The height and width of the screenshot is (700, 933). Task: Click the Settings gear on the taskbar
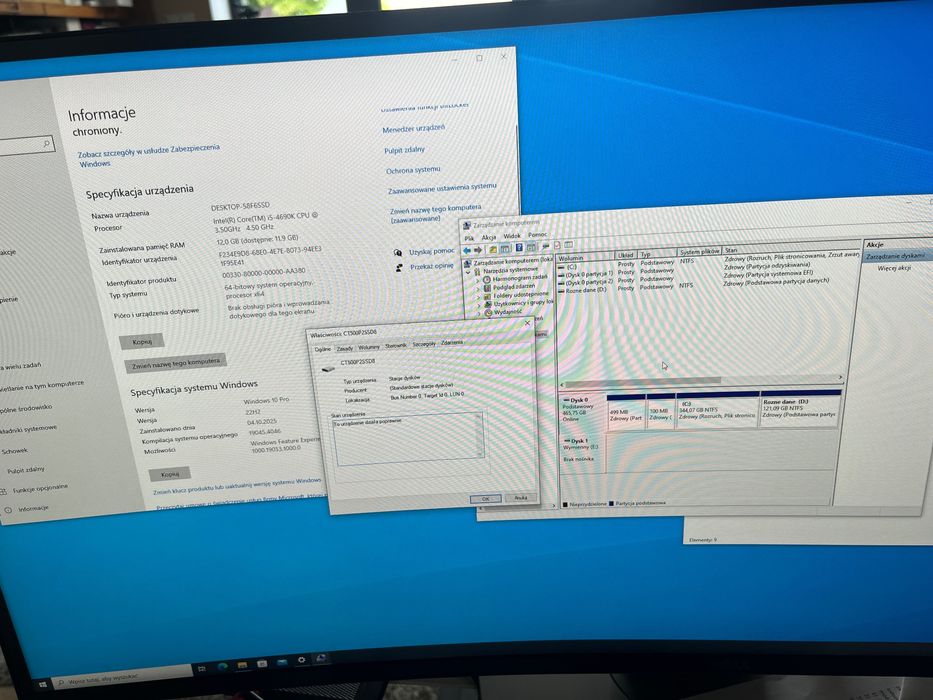coord(301,660)
